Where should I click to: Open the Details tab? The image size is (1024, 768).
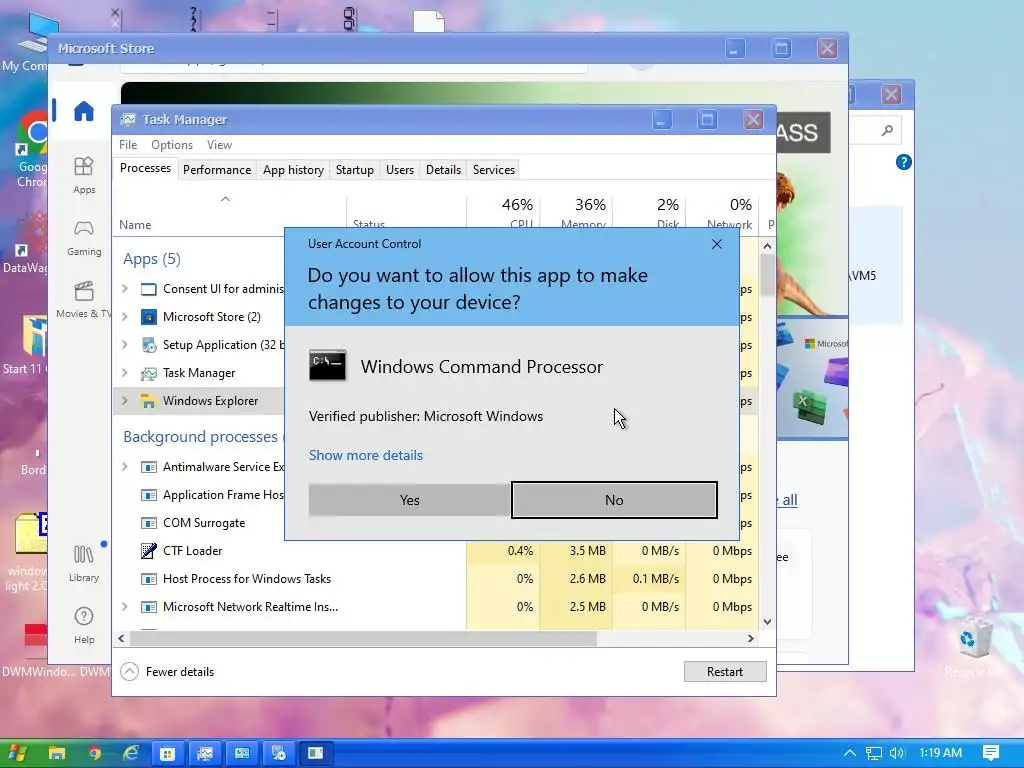443,170
